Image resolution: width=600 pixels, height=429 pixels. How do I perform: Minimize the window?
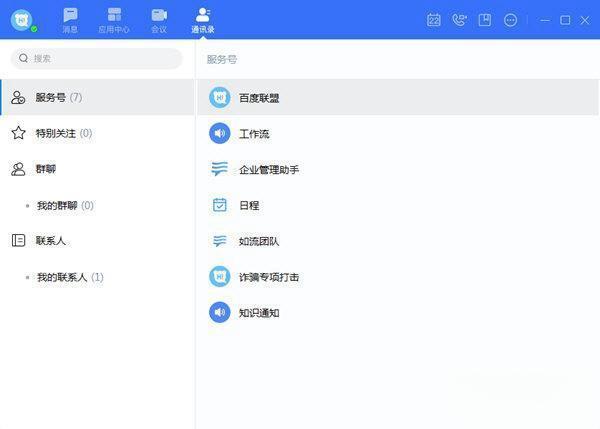[x=545, y=20]
